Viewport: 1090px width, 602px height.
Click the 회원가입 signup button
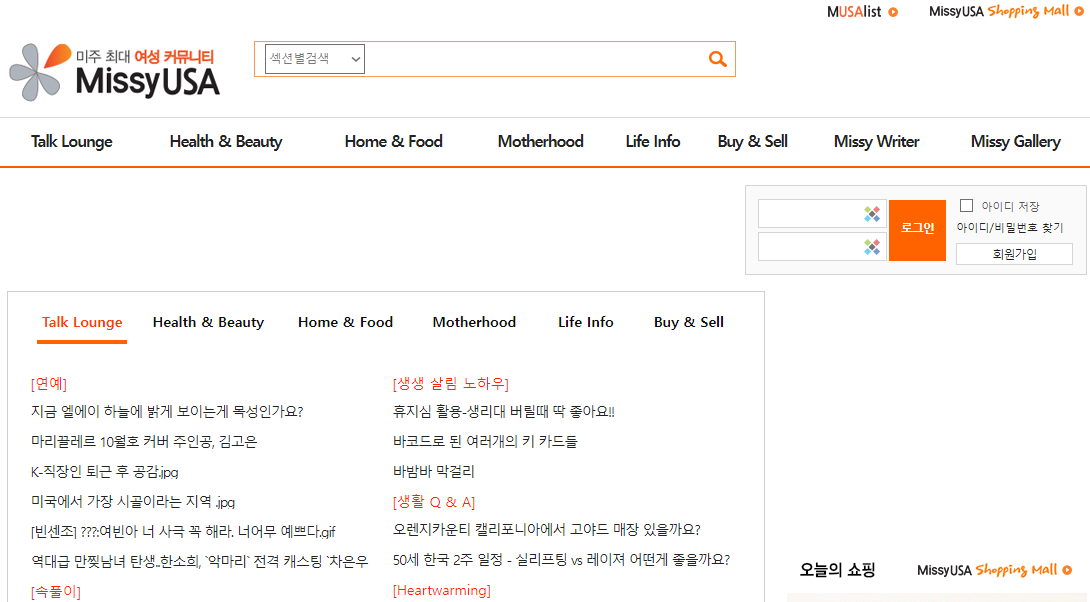[x=1014, y=253]
